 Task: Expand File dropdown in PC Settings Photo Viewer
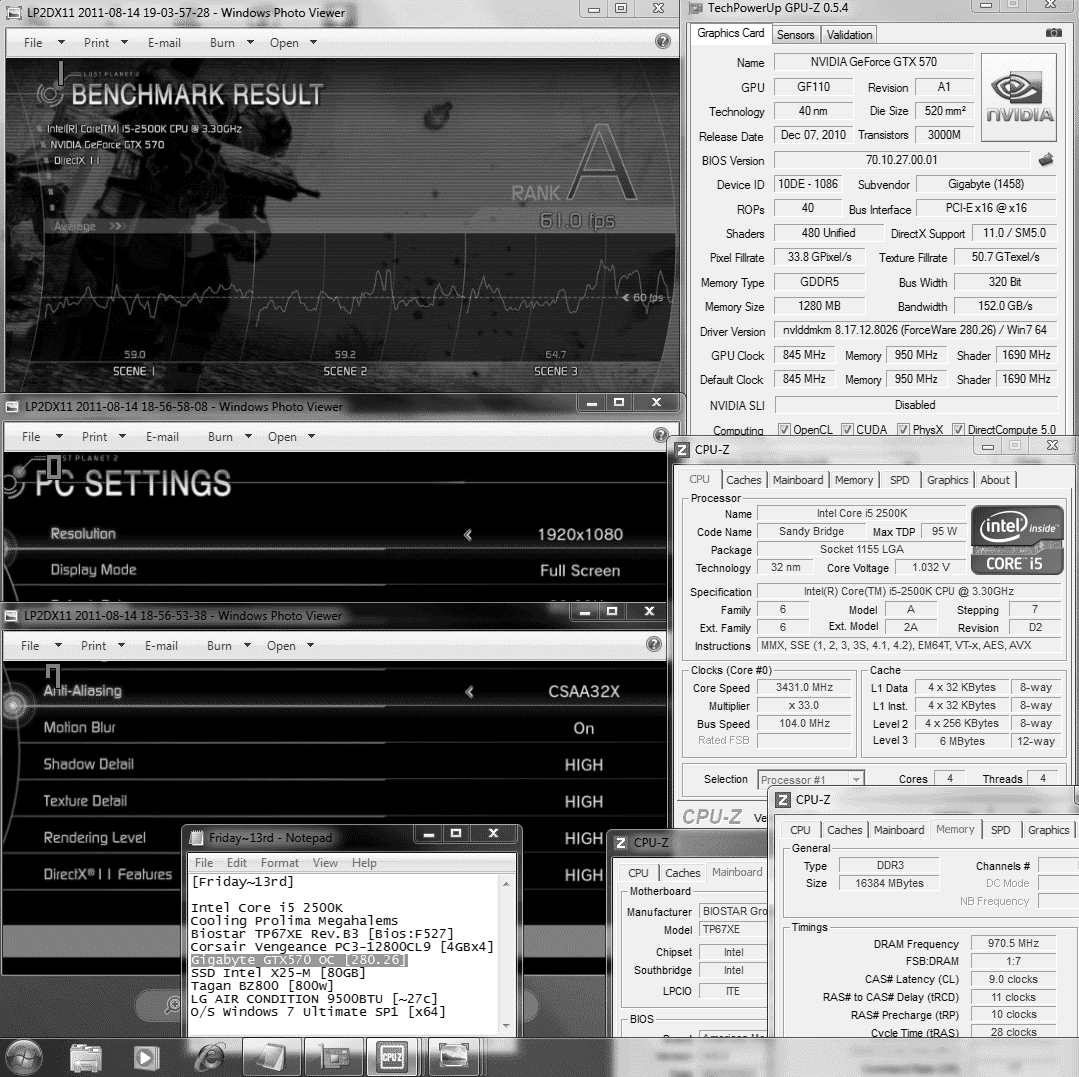[59, 436]
